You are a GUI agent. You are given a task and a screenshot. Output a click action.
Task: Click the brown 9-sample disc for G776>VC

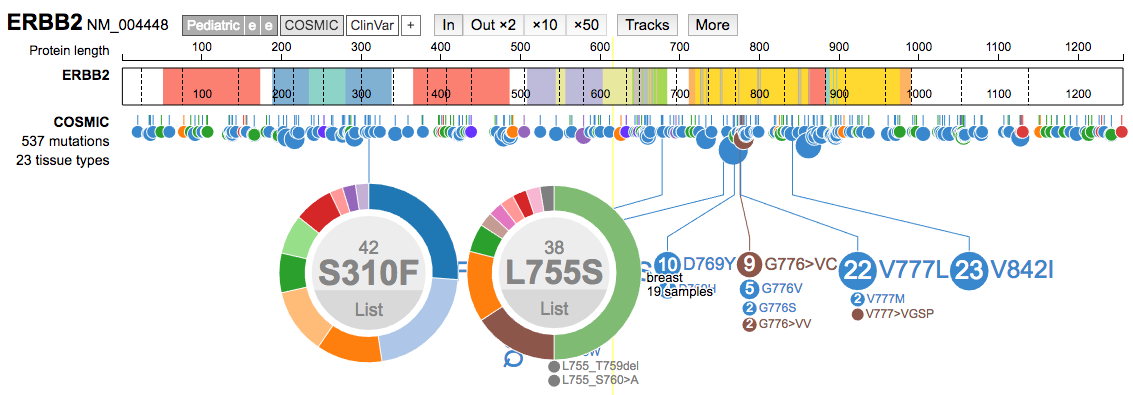click(x=749, y=264)
